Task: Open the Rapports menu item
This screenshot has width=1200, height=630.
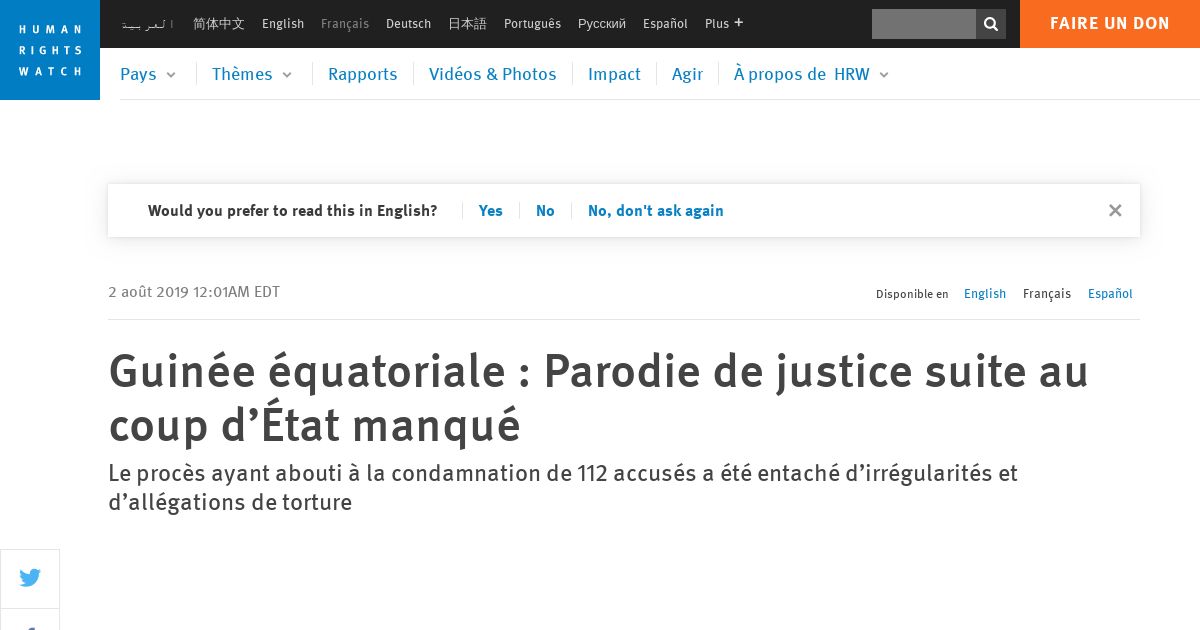Action: [x=362, y=74]
